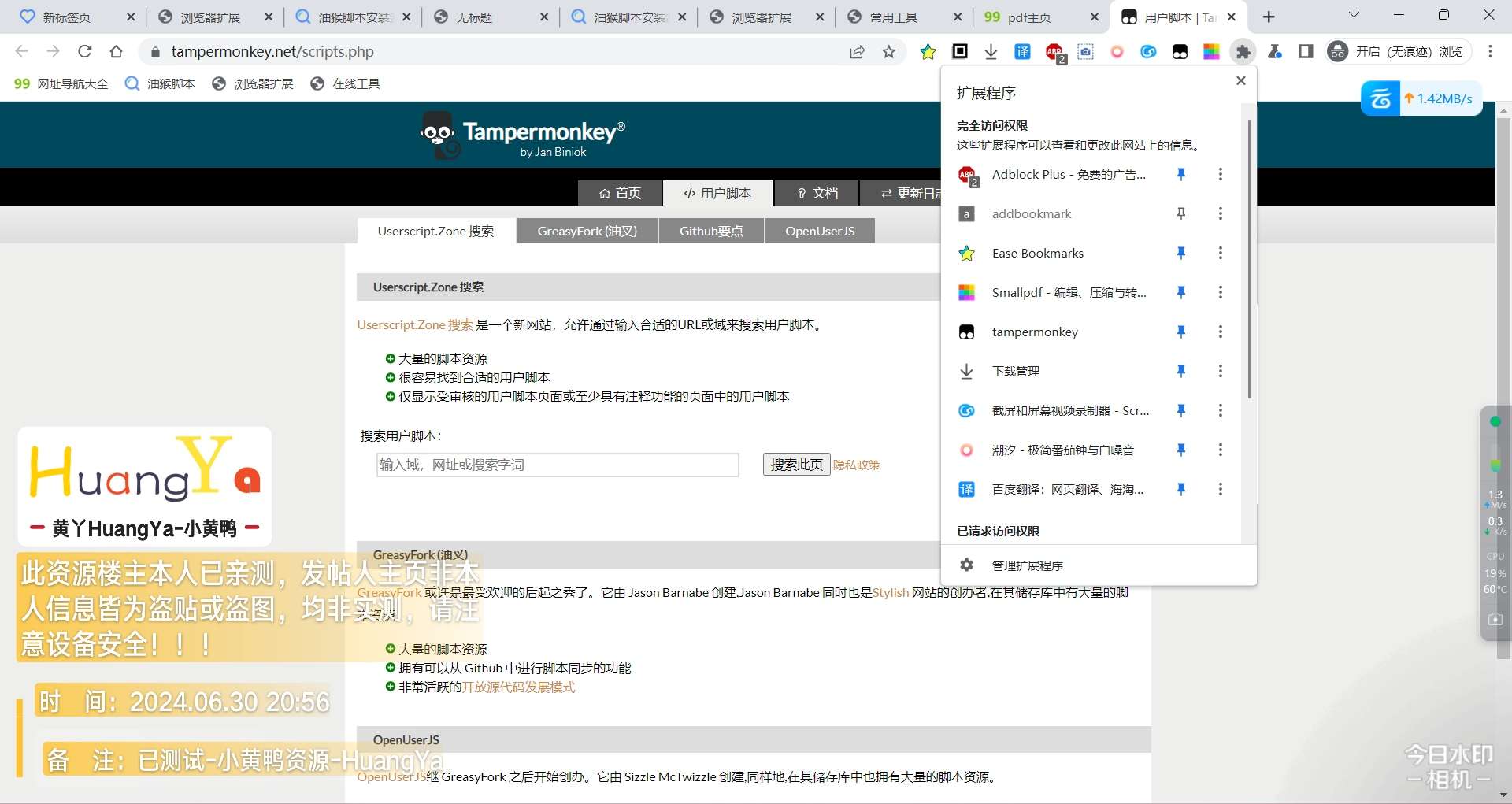Switch to the GreasyFork (油叉) tab
The image size is (1512, 804).
coord(587,231)
